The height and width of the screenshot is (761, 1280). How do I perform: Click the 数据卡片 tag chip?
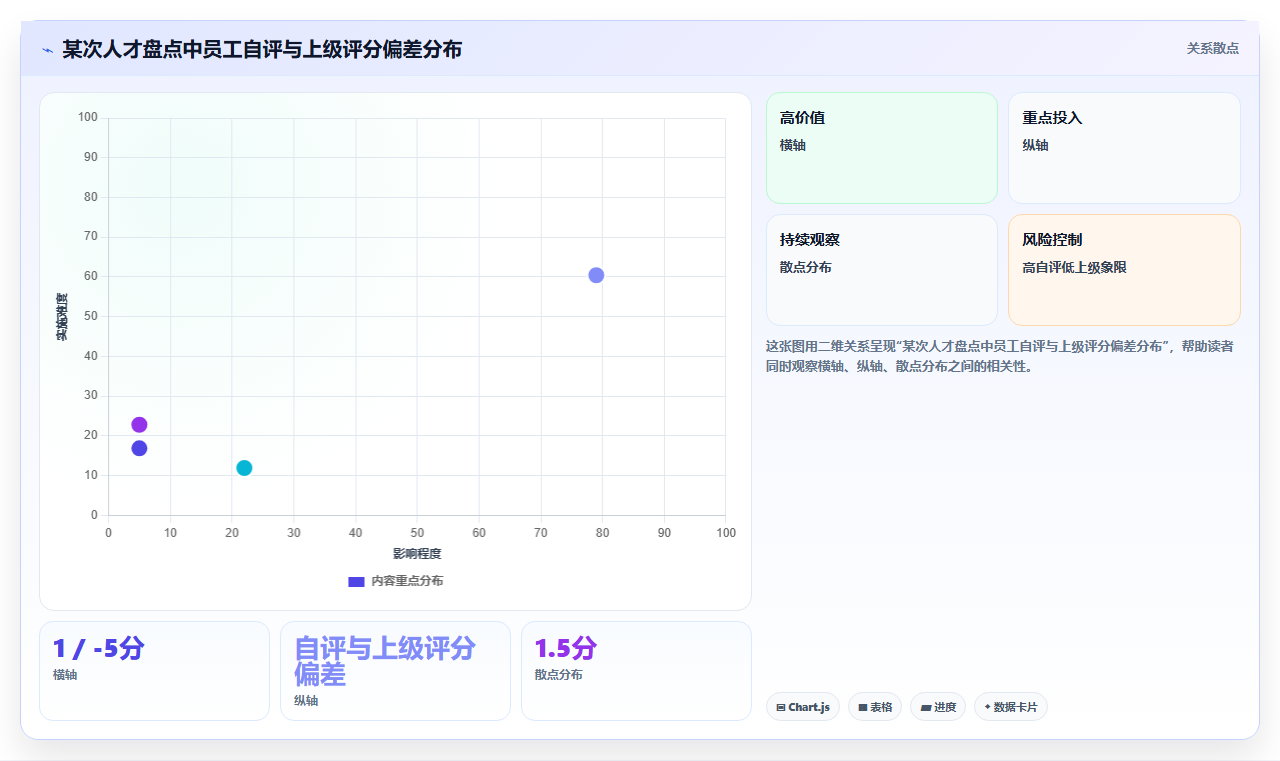[1011, 707]
